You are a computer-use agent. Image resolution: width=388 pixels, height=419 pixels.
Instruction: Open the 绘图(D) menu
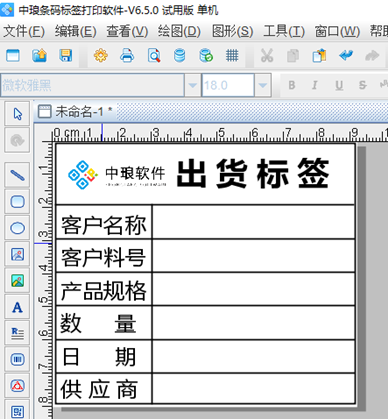point(179,32)
